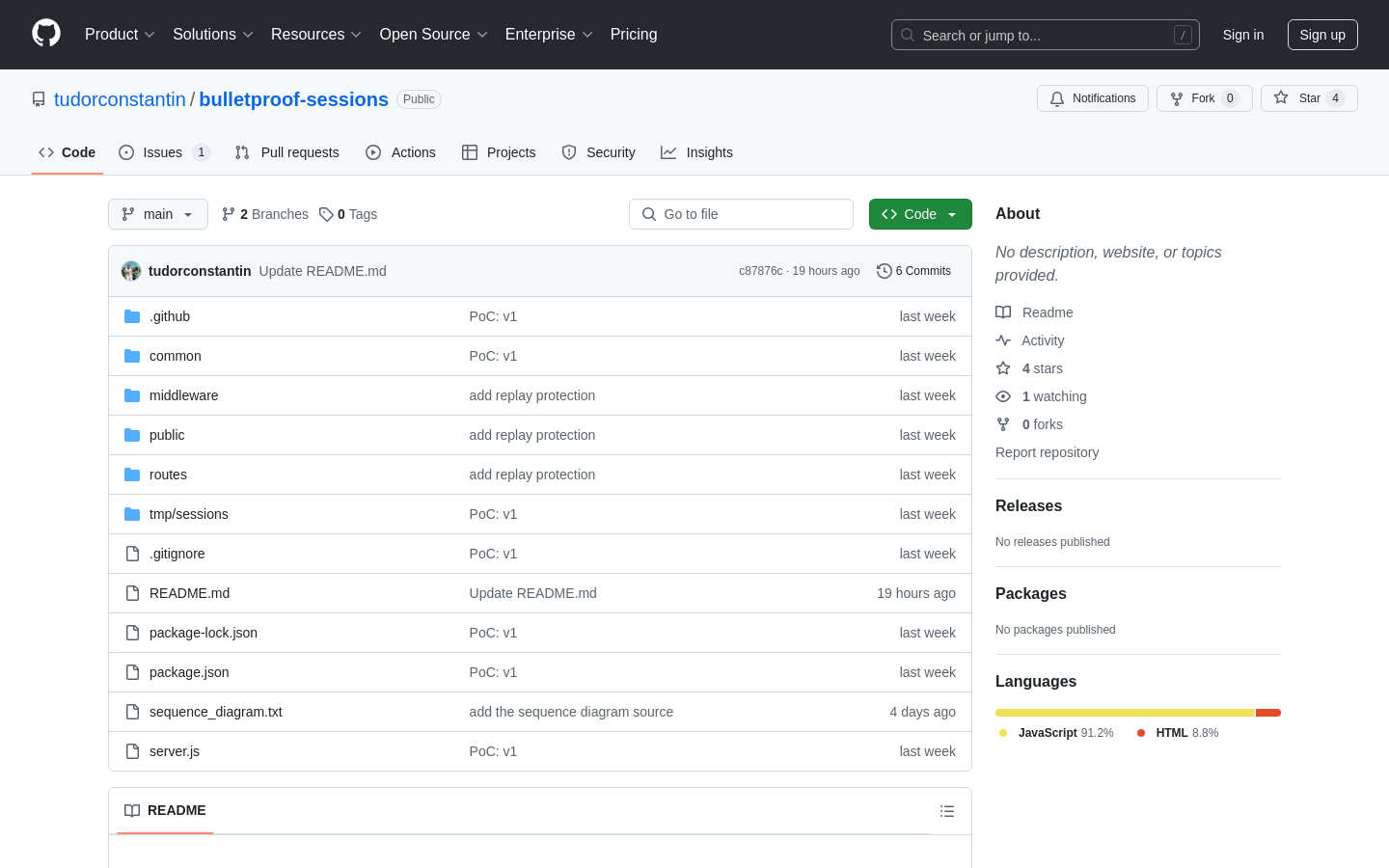The image size is (1389, 868).
Task: View the 6 Commits link
Action: coord(913,271)
